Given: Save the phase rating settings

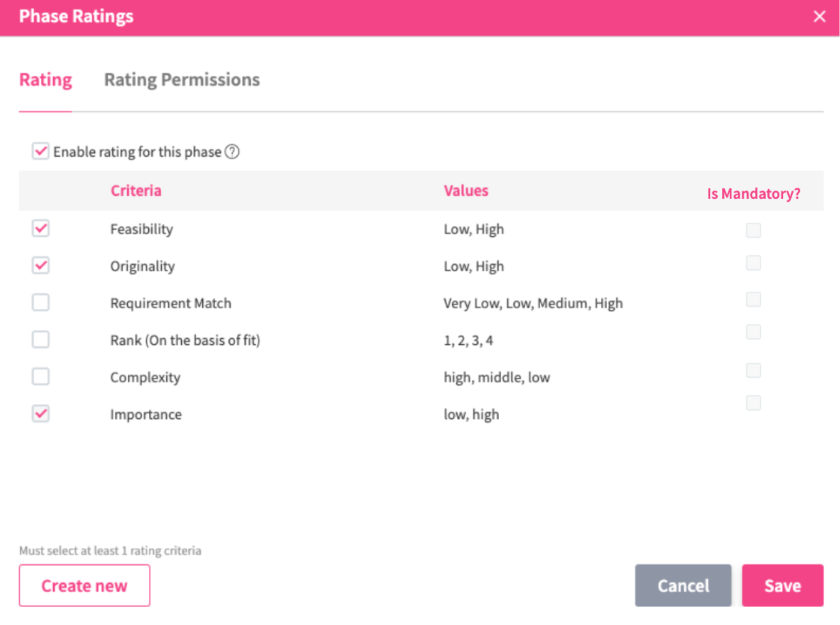Looking at the screenshot, I should [782, 586].
